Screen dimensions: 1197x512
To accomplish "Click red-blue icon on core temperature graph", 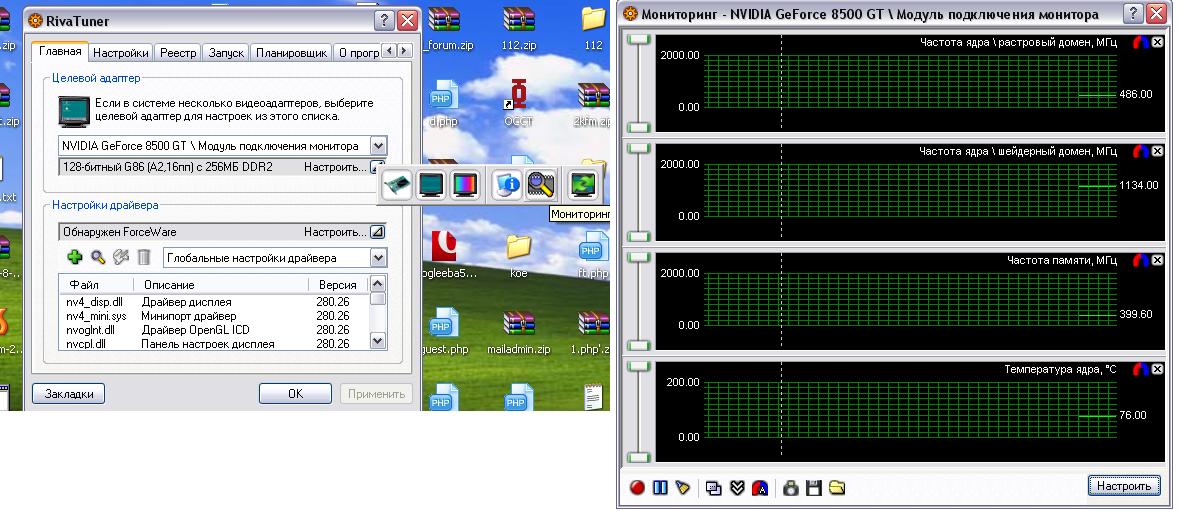I will coord(1141,369).
